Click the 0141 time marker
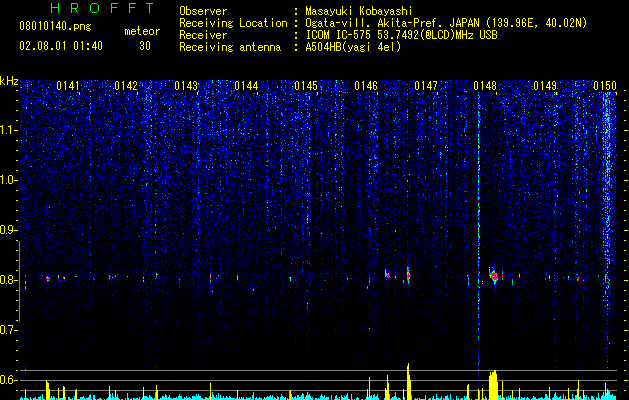 (x=68, y=86)
